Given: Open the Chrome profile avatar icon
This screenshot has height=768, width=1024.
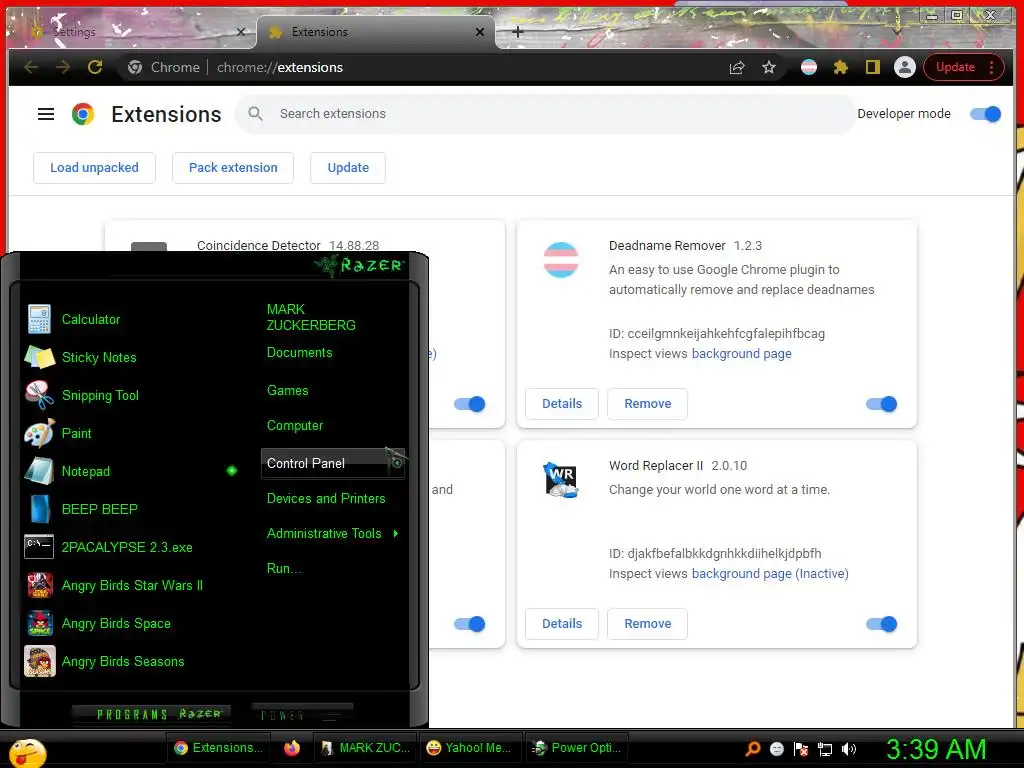Looking at the screenshot, I should coord(904,67).
